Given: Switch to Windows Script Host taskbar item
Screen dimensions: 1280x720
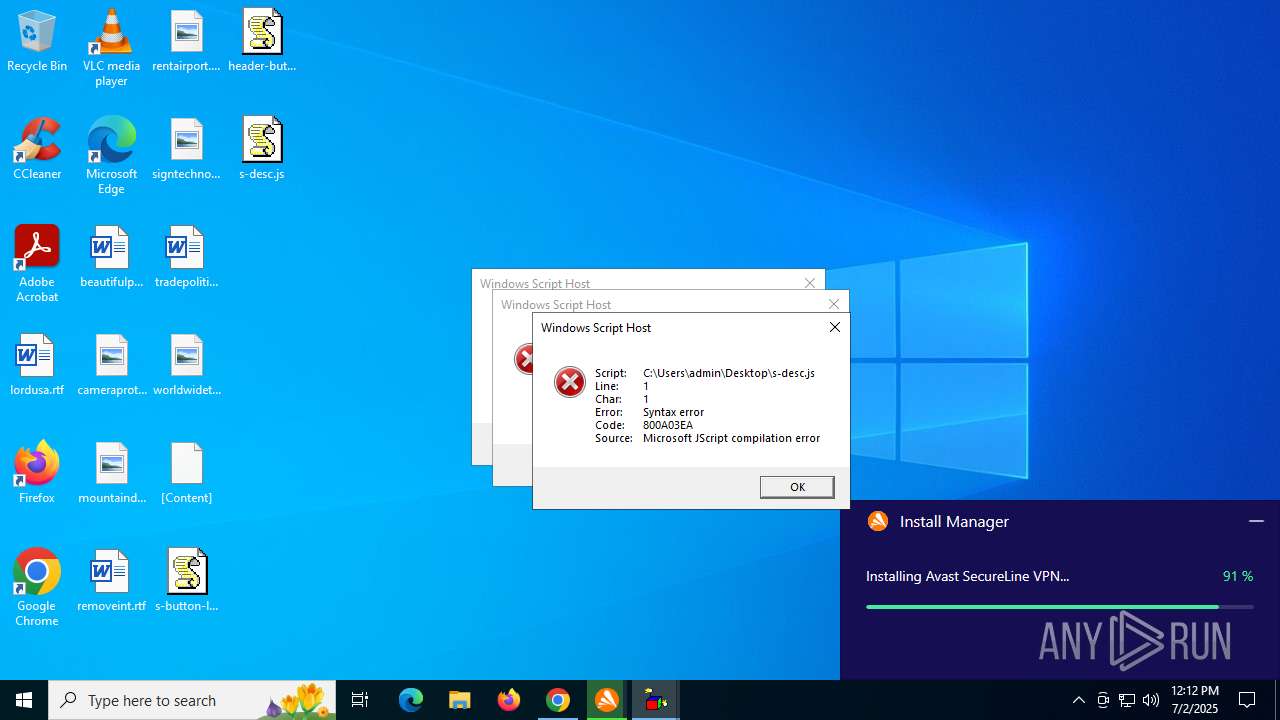Looking at the screenshot, I should (656, 700).
